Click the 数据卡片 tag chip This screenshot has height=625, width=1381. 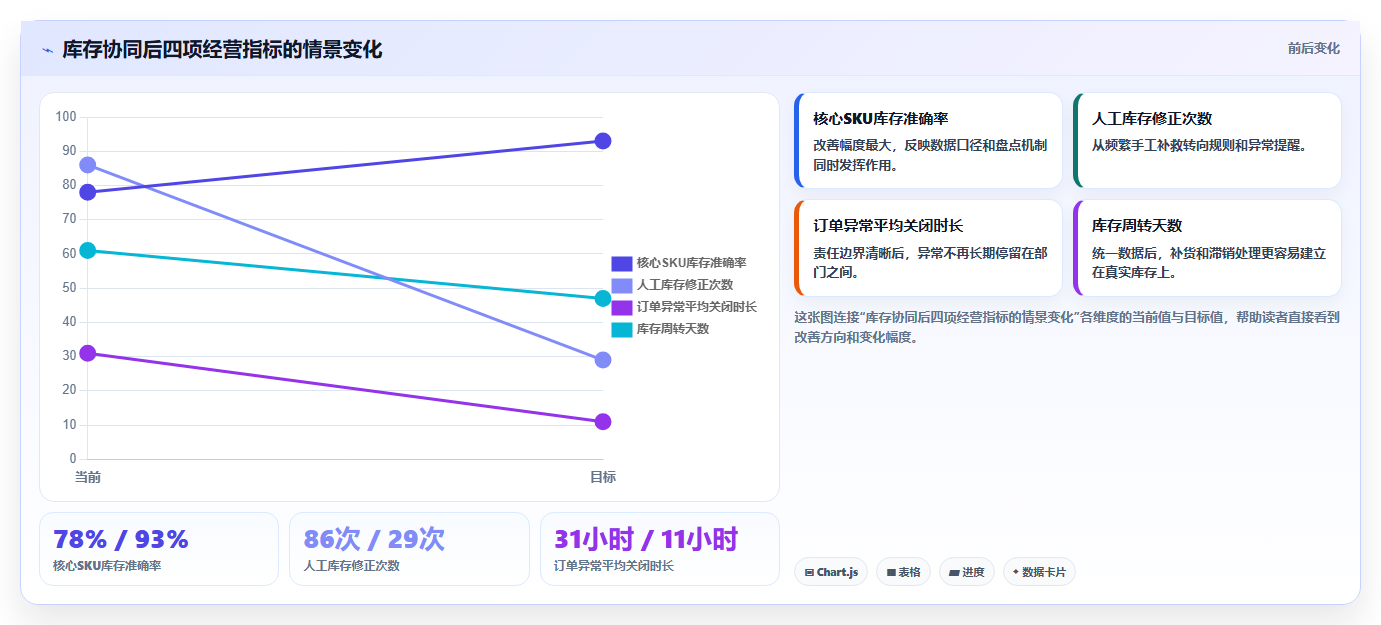point(1039,572)
